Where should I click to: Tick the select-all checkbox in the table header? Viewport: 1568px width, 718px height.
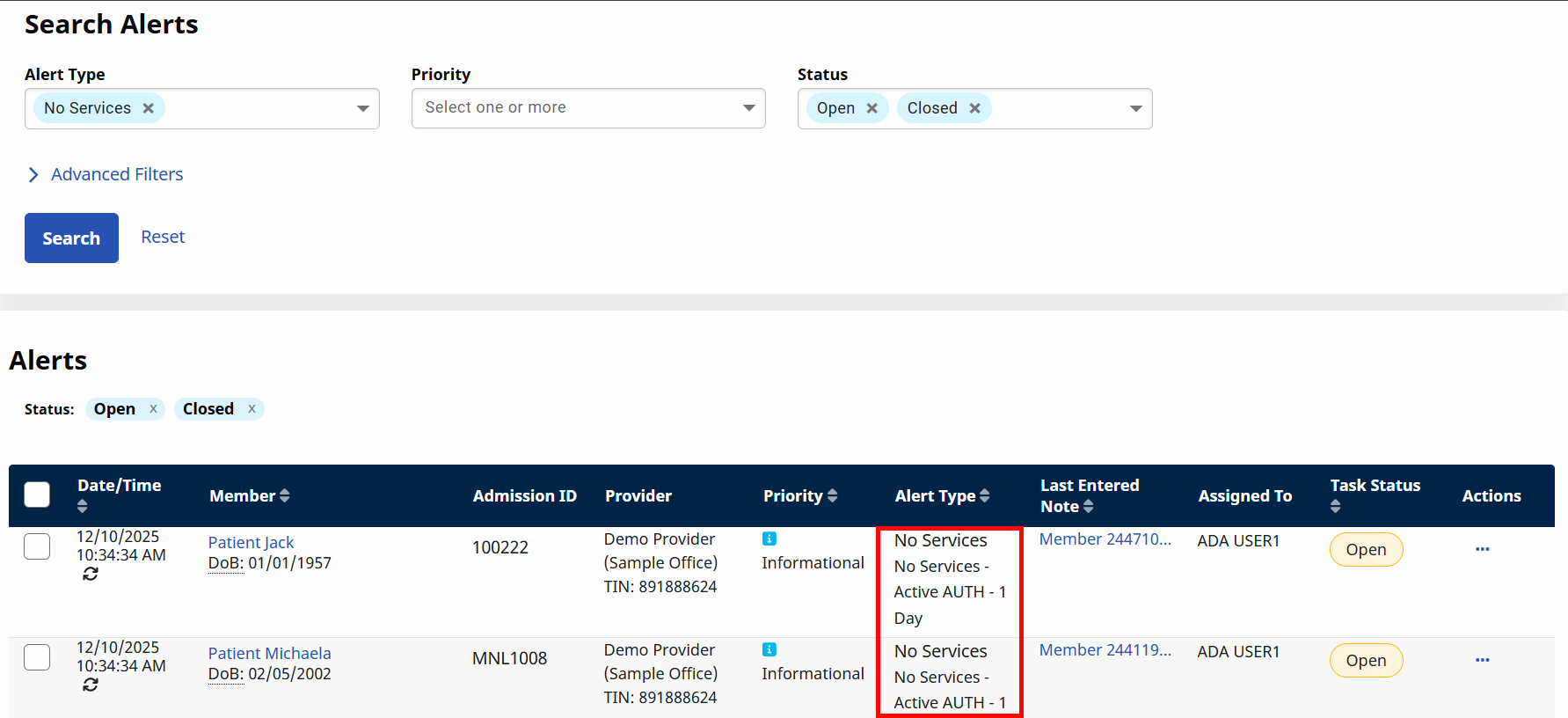coord(37,495)
